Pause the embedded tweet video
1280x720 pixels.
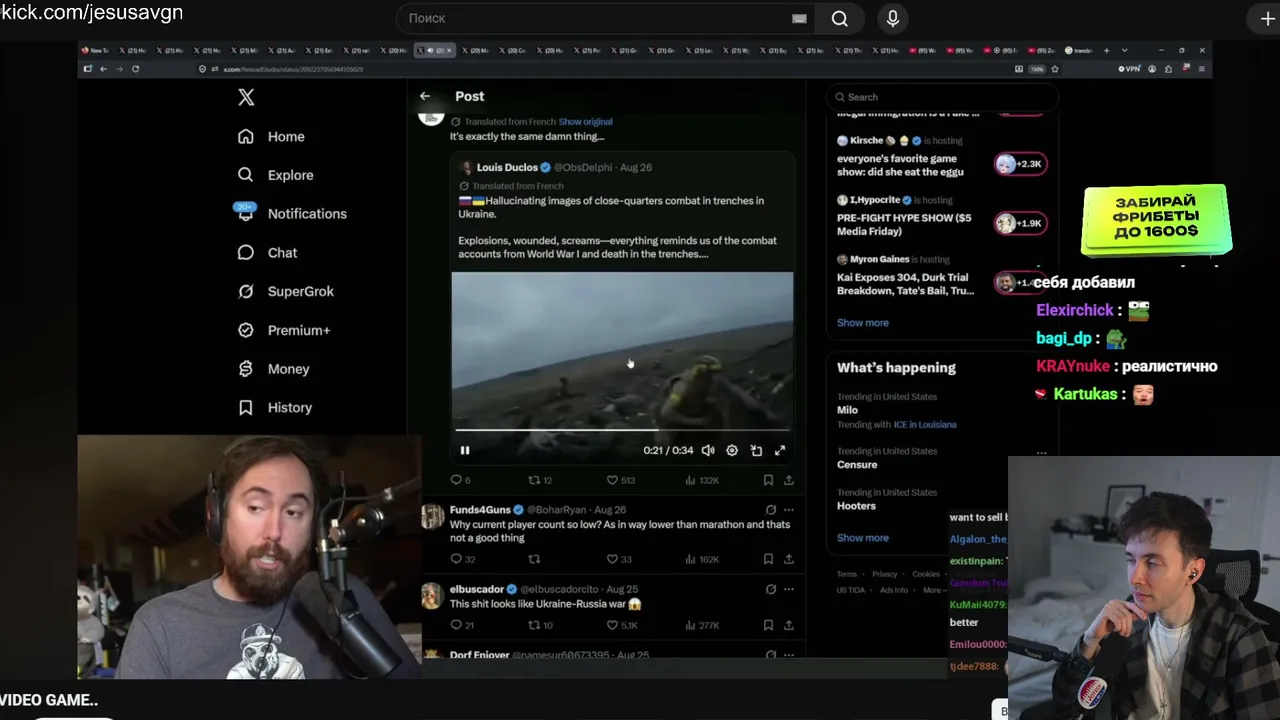click(x=465, y=450)
